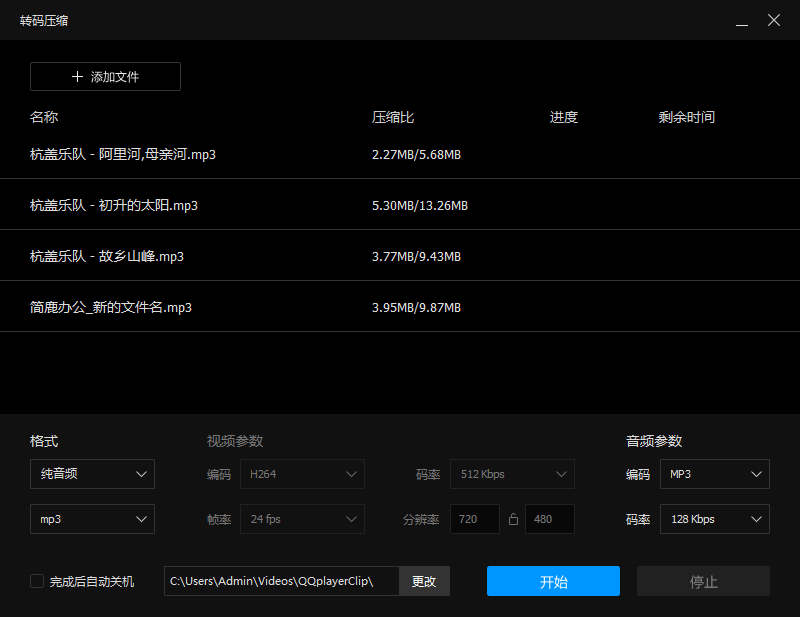The width and height of the screenshot is (800, 617).
Task: Expand the audio bitrate 128 Kbps dropdown
Action: 714,519
